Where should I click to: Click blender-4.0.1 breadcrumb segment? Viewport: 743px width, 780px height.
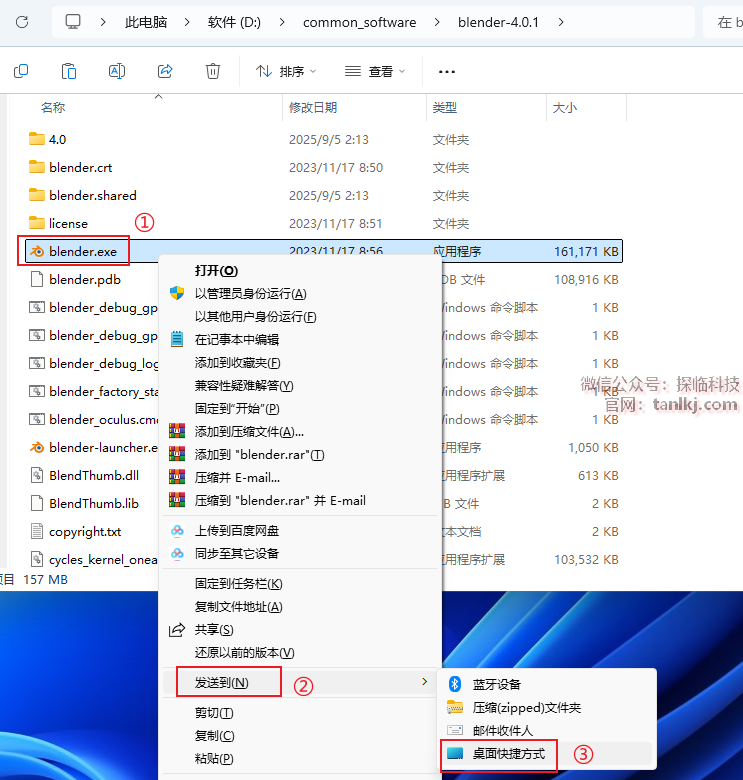498,22
